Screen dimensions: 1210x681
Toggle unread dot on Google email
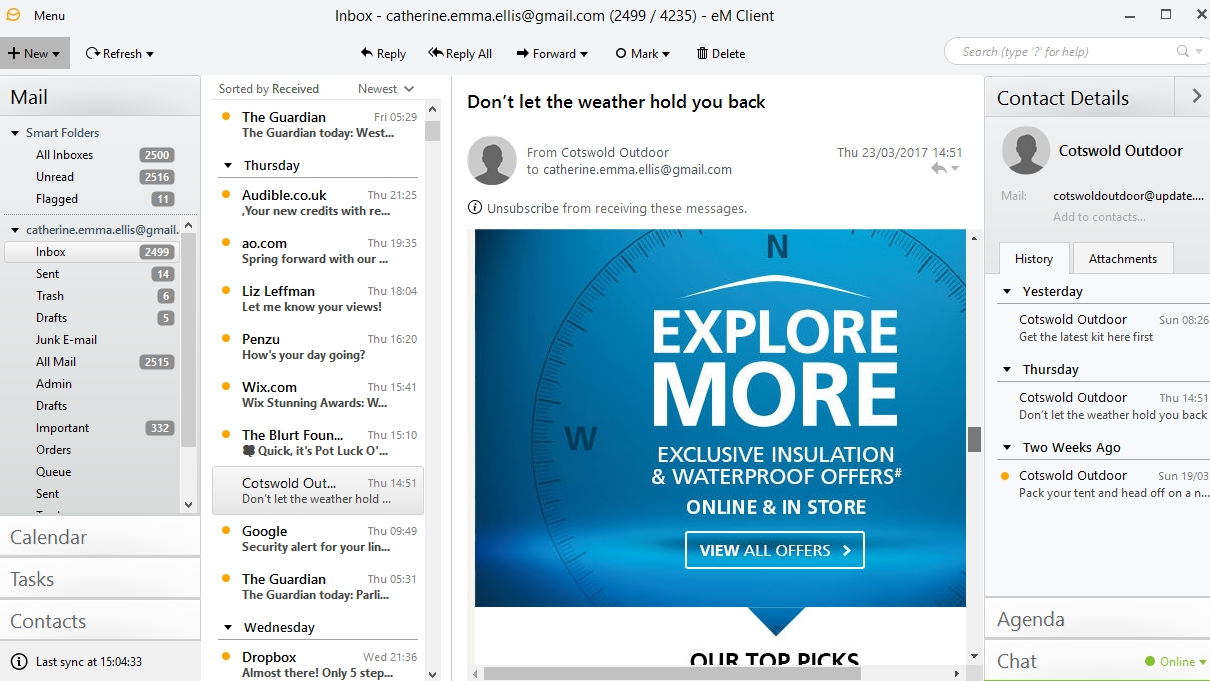227,531
